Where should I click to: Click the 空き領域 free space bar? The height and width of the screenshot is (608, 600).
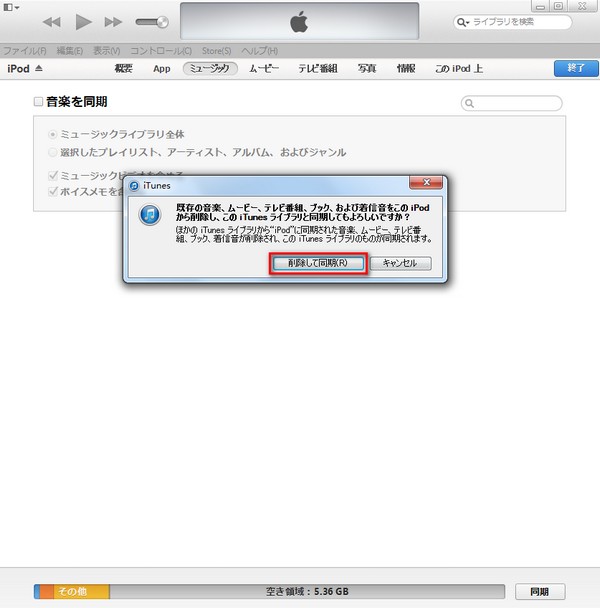click(x=307, y=592)
